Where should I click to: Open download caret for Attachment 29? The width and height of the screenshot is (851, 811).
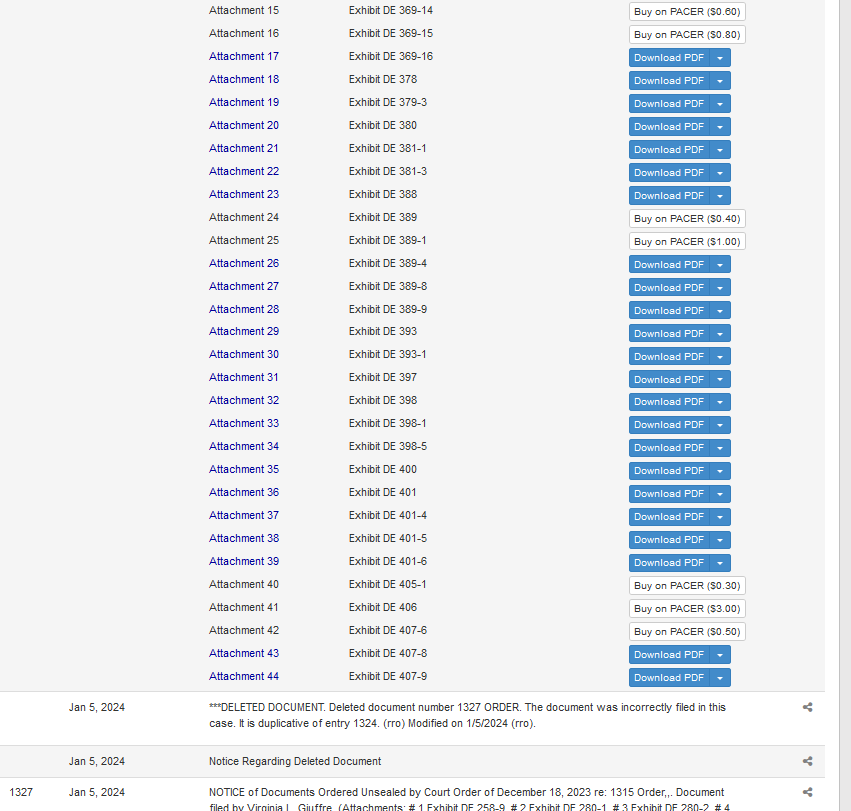pos(720,333)
